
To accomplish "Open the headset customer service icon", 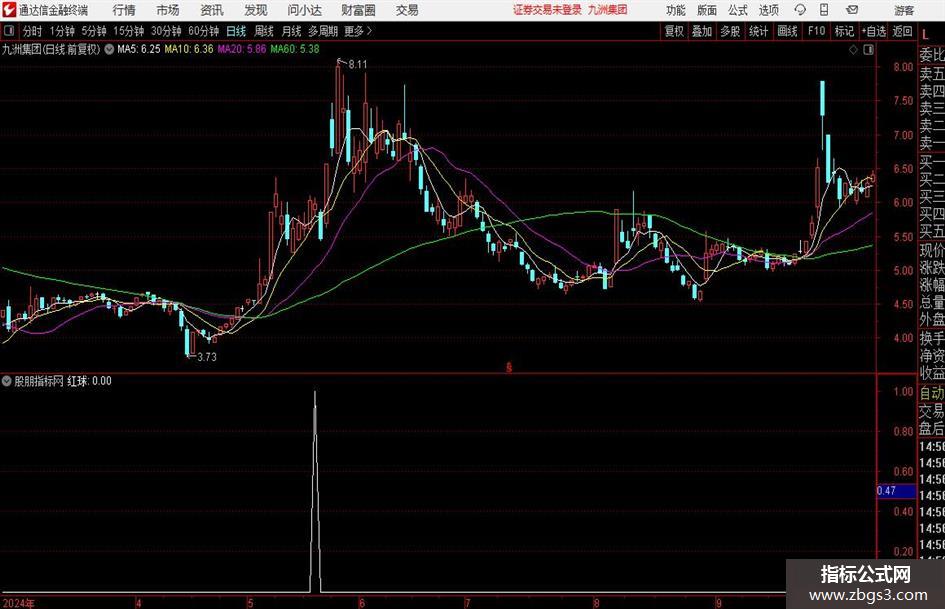I will pyautogui.click(x=800, y=10).
